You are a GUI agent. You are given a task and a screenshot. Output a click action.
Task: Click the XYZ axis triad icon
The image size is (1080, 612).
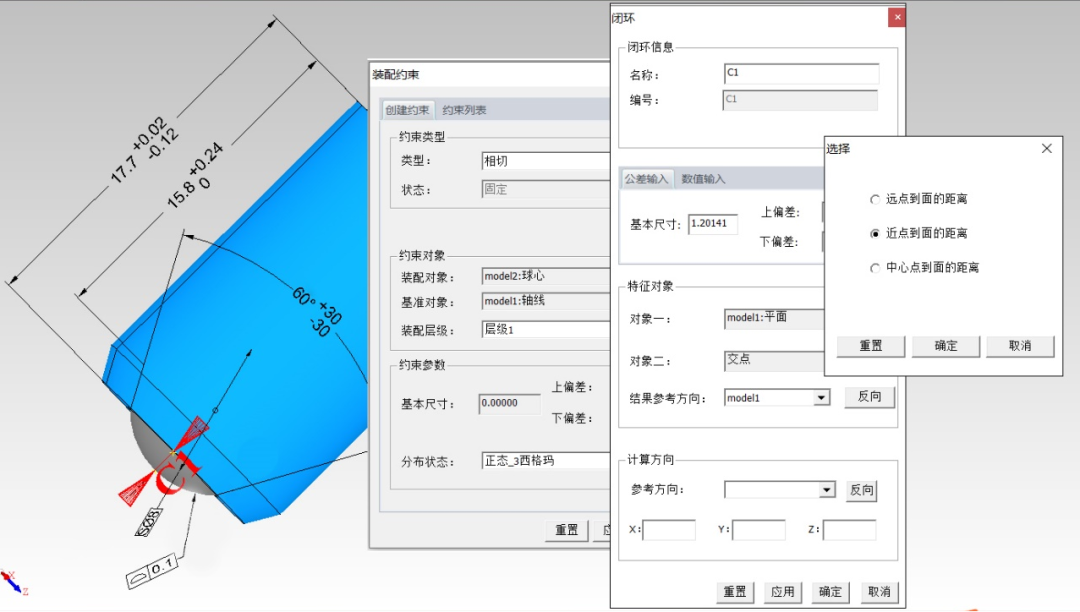click(x=11, y=582)
